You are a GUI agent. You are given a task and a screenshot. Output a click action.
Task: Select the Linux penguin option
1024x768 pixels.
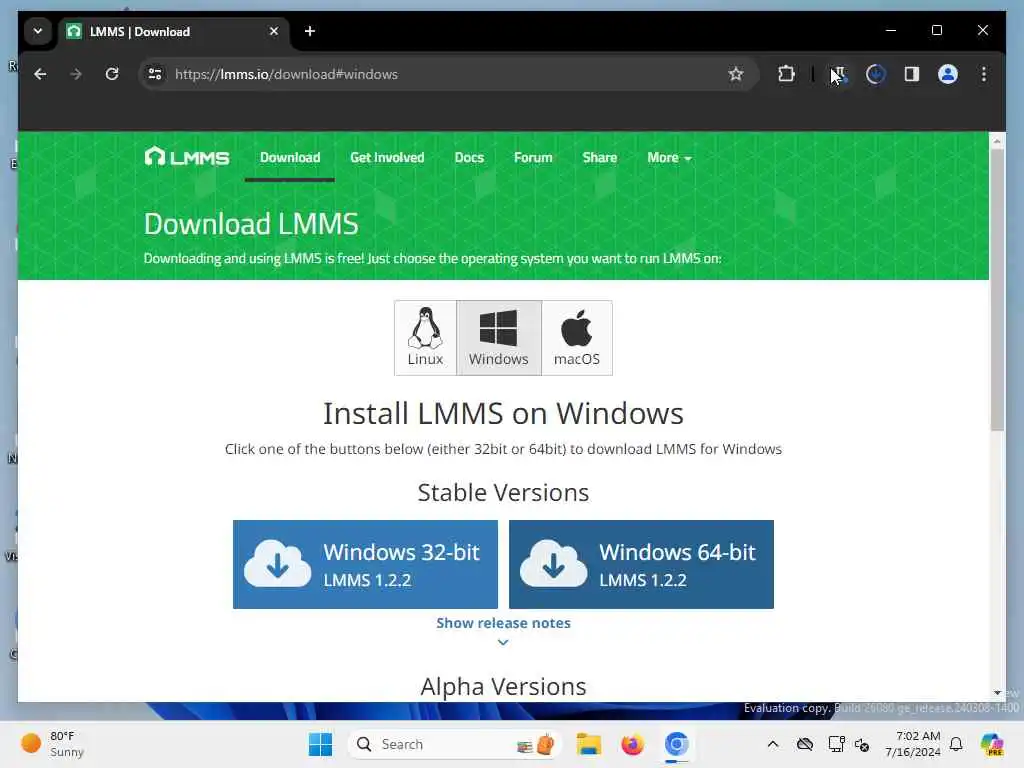point(425,338)
